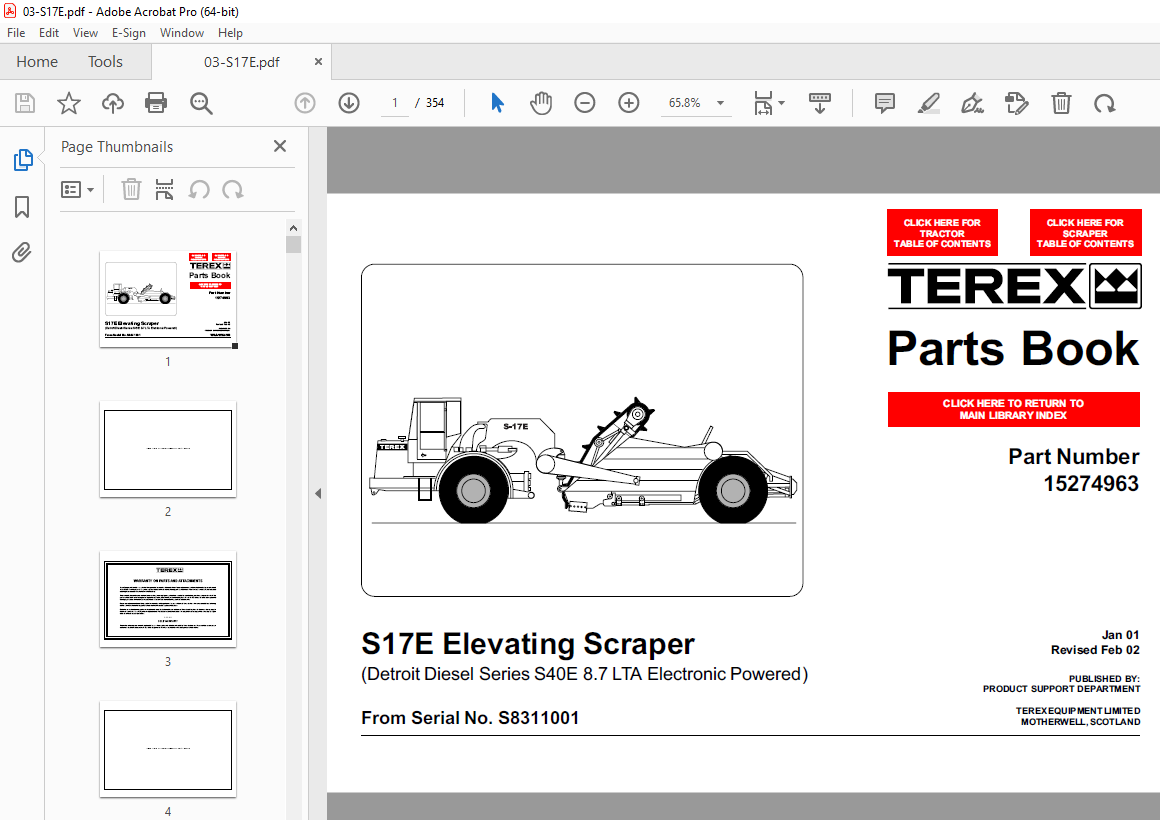Go to next page arrow

tap(348, 103)
